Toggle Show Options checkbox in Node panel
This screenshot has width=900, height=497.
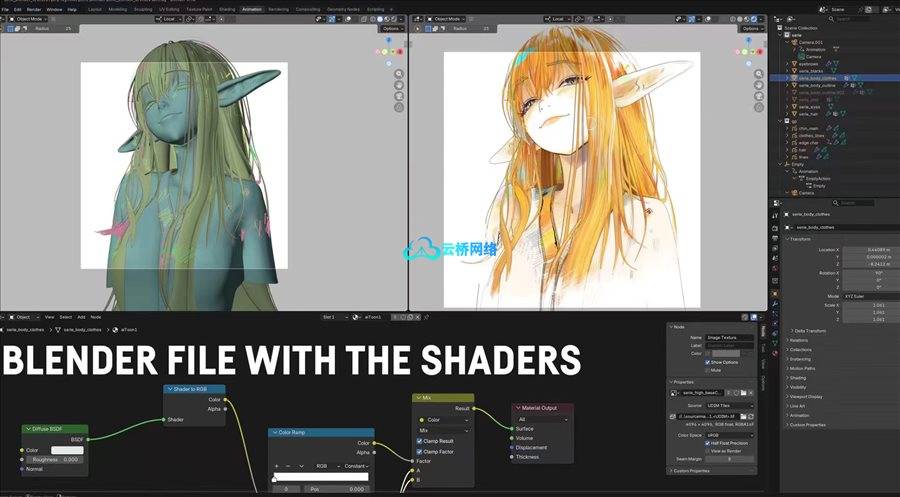point(708,362)
